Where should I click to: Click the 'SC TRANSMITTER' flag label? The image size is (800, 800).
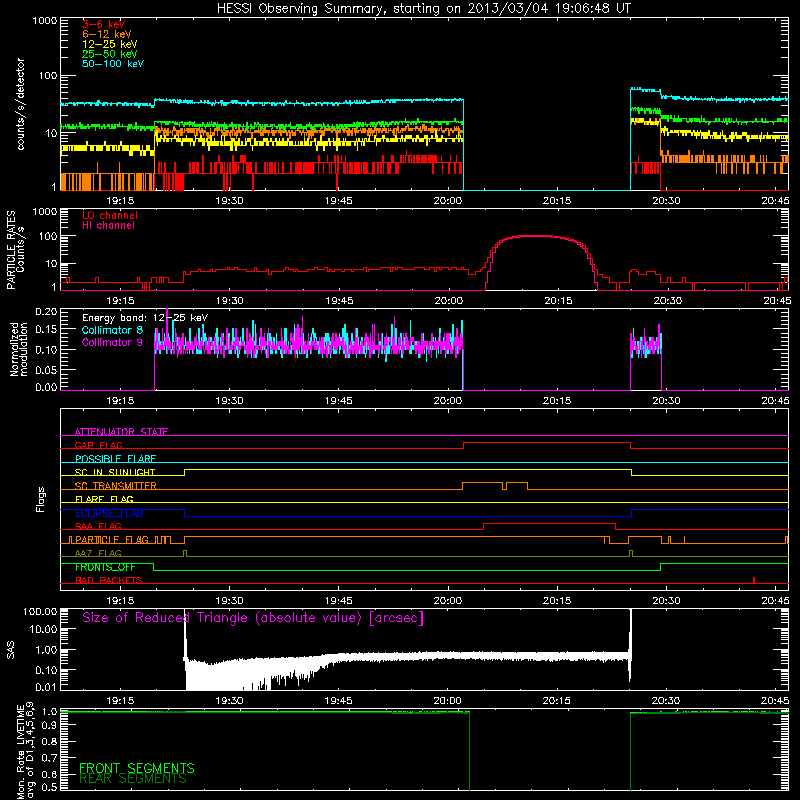pos(116,485)
